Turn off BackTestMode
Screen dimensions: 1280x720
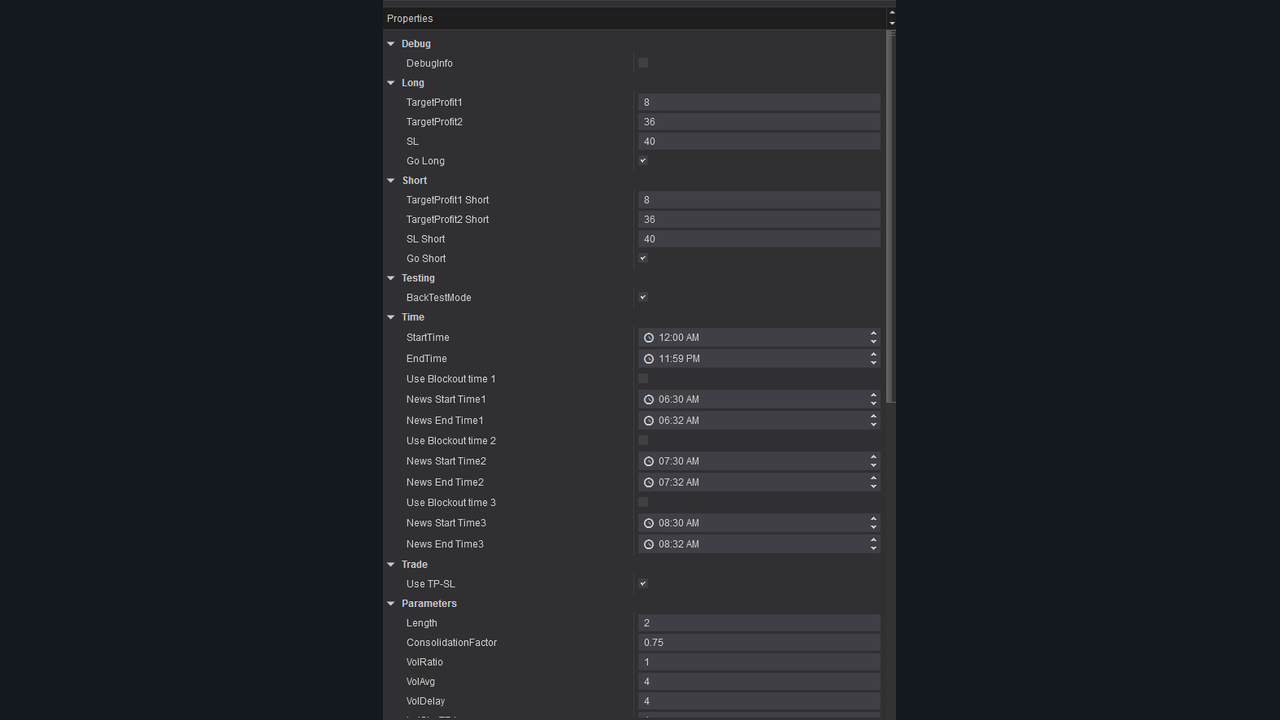point(642,297)
